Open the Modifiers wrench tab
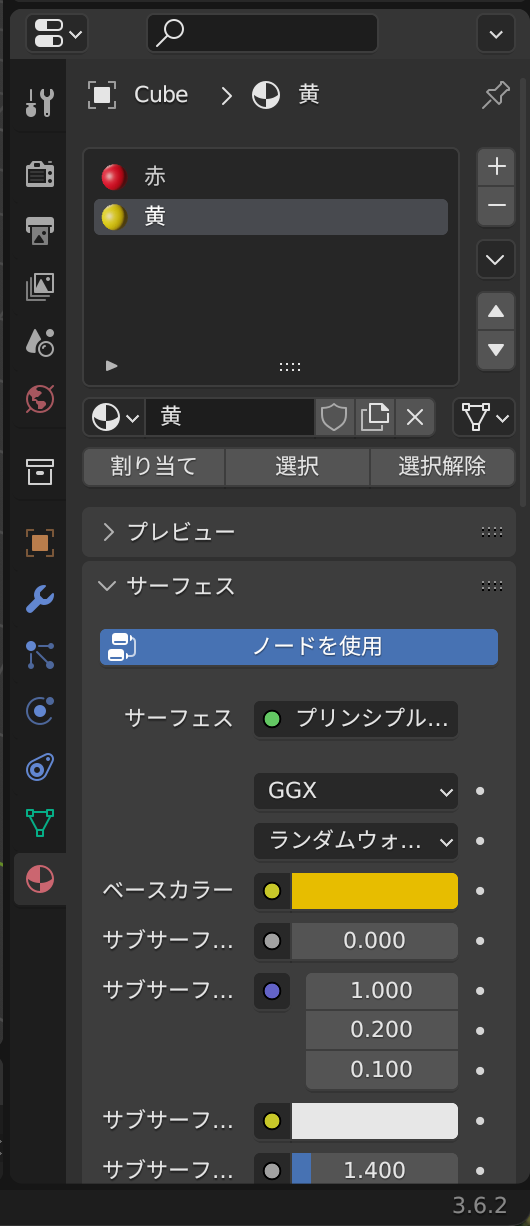The height and width of the screenshot is (1226, 530). [x=40, y=599]
